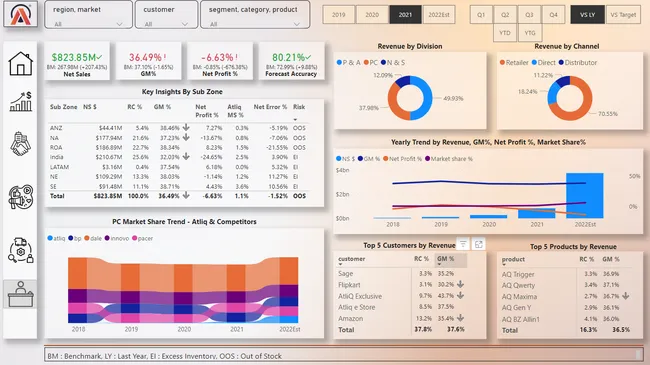Click the Forecast Accuracy KPI card

click(291, 61)
